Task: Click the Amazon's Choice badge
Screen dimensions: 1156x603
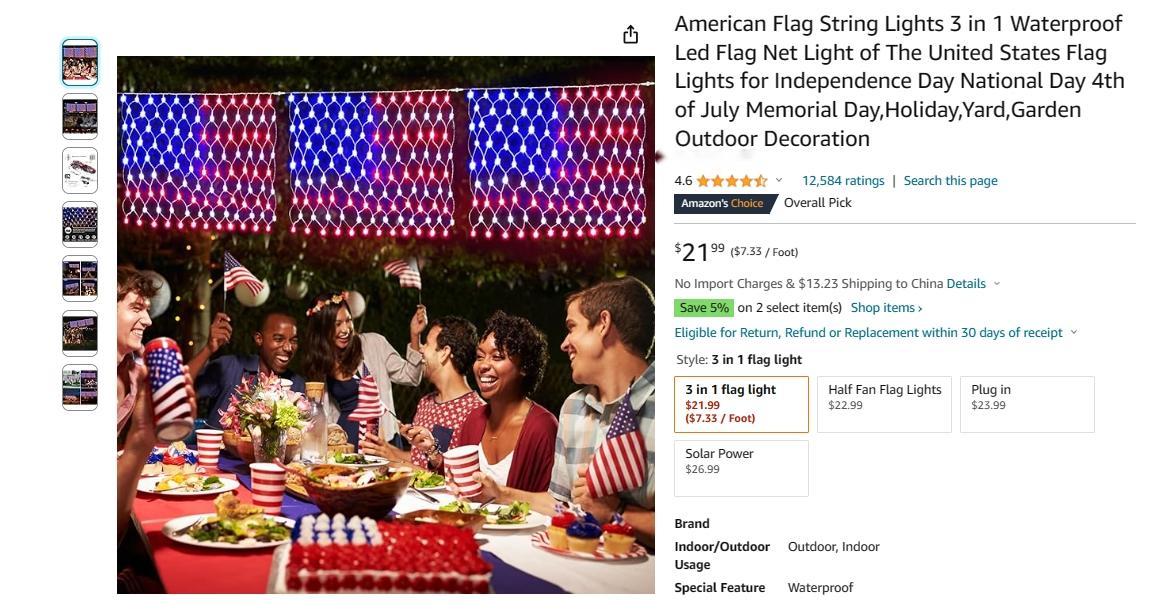Action: [724, 203]
